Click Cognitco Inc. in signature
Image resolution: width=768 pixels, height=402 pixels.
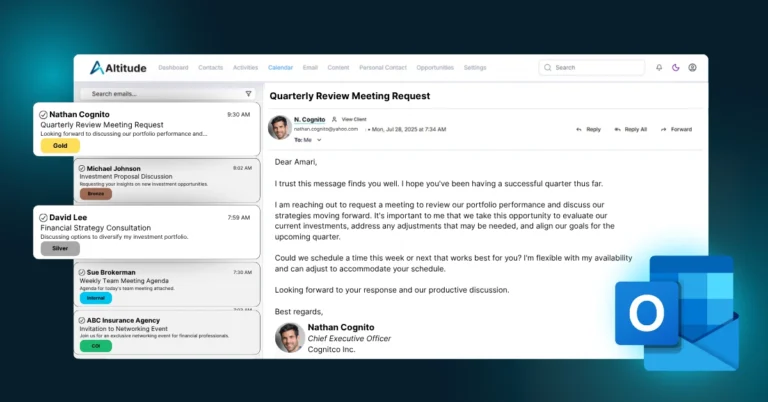point(332,350)
